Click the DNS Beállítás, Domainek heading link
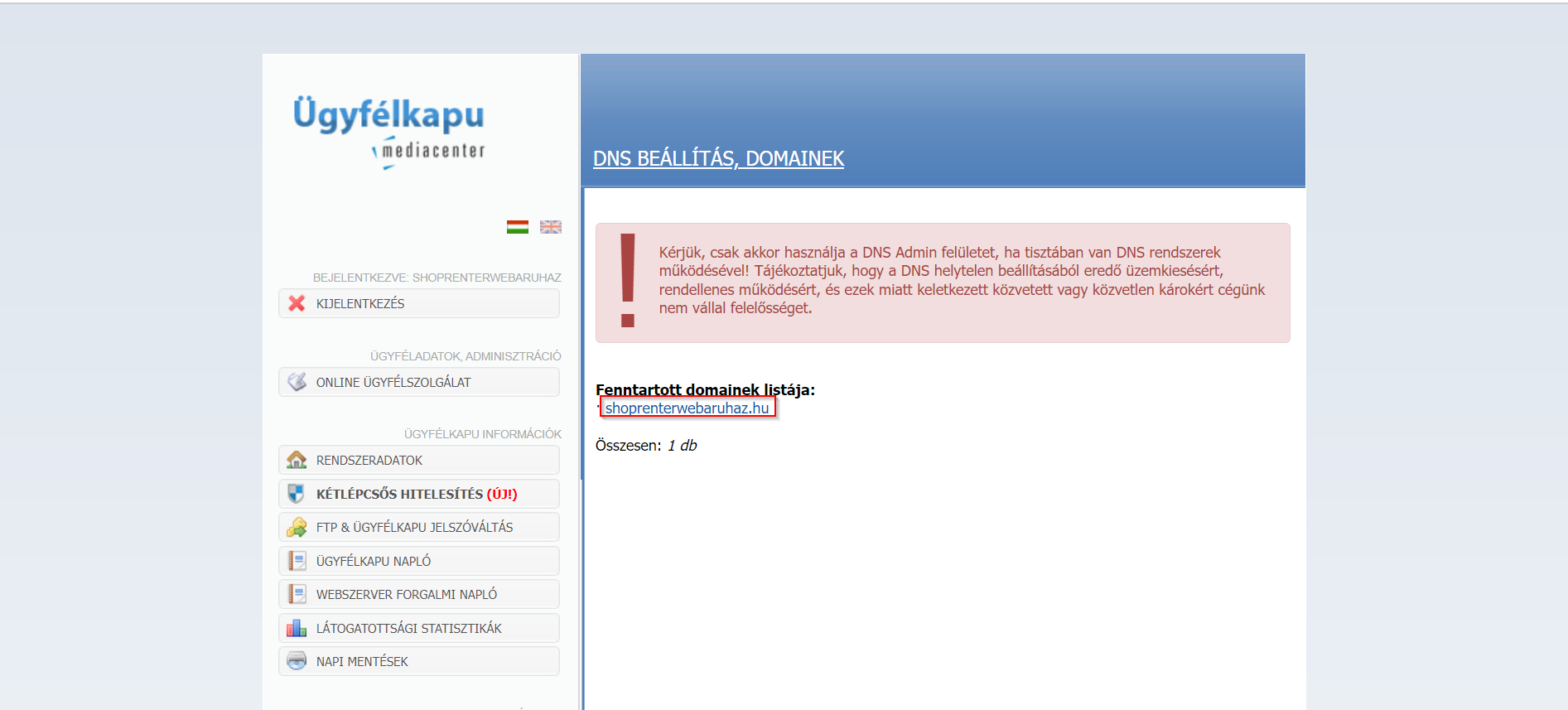The height and width of the screenshot is (710, 1568). point(718,159)
